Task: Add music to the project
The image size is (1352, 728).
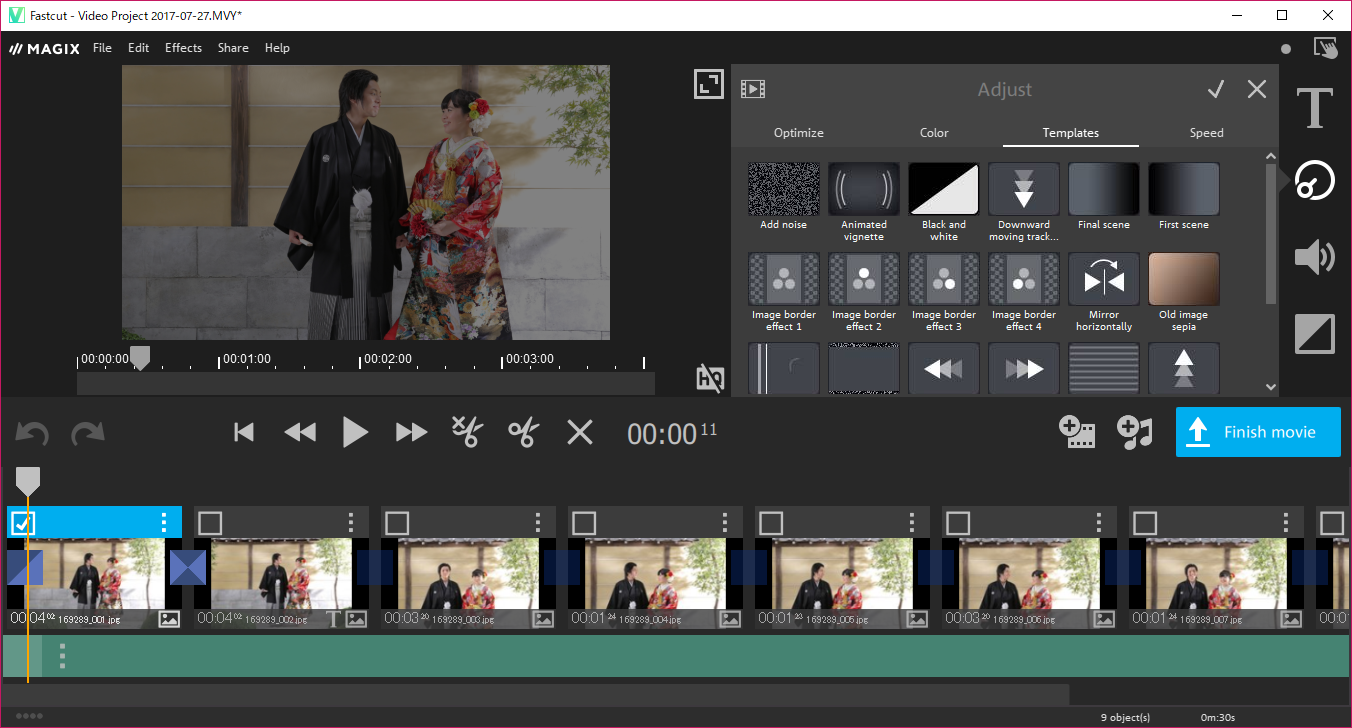Action: point(1135,432)
